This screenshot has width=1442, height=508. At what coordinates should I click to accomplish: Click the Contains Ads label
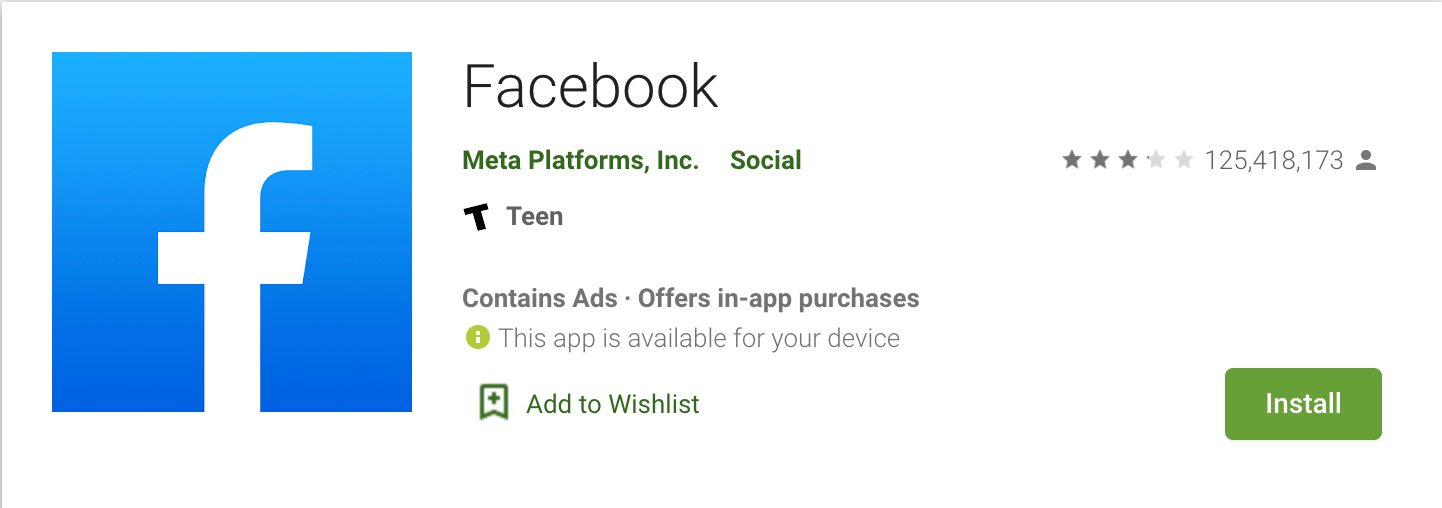pos(541,298)
